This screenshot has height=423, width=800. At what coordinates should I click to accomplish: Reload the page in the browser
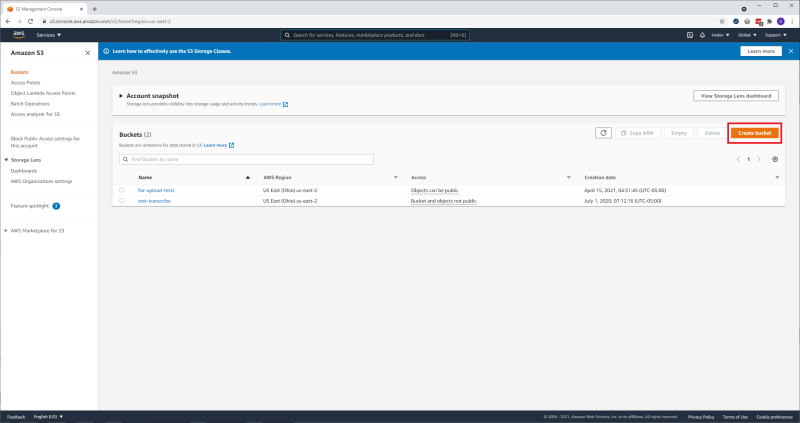click(30, 21)
